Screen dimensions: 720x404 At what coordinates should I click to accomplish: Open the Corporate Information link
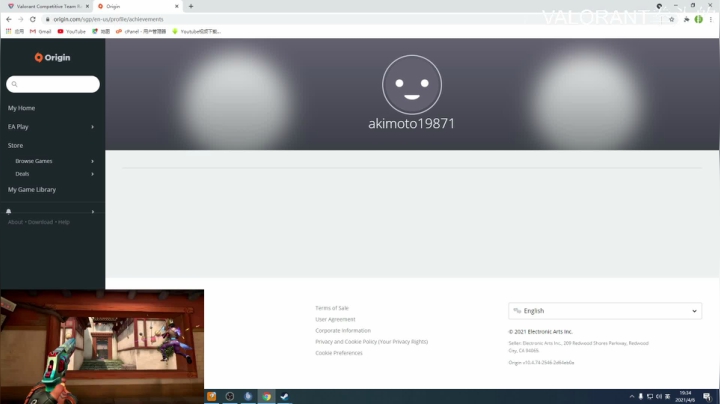tap(343, 331)
